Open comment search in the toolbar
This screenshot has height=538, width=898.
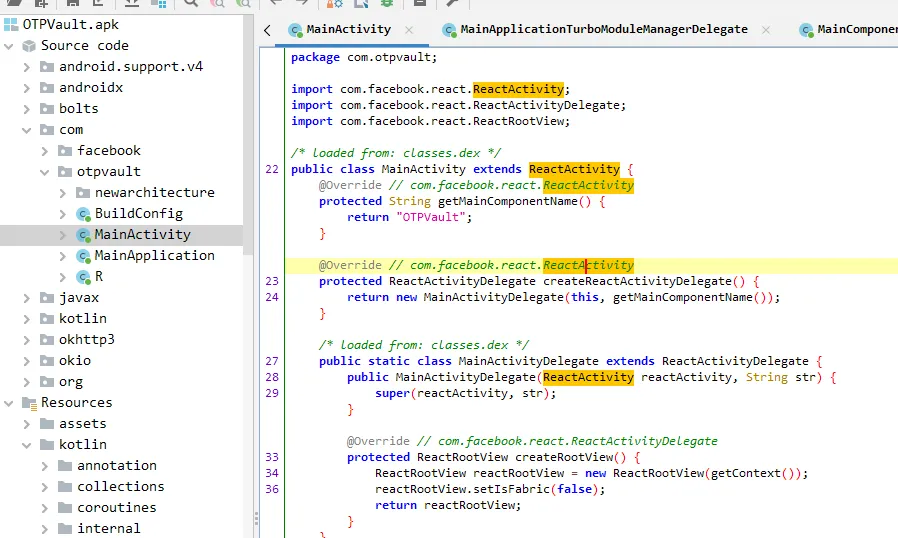coord(243,3)
